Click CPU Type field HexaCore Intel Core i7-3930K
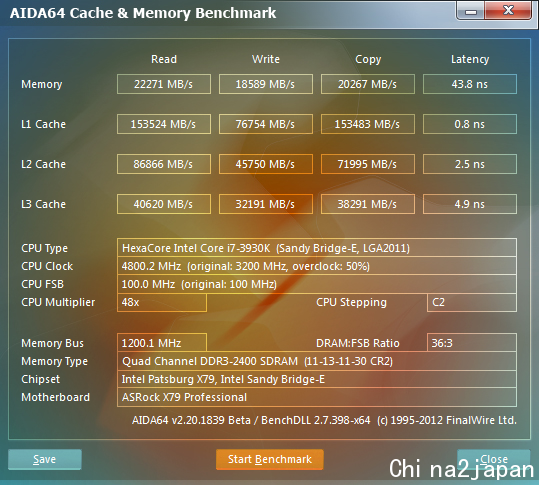 point(317,248)
